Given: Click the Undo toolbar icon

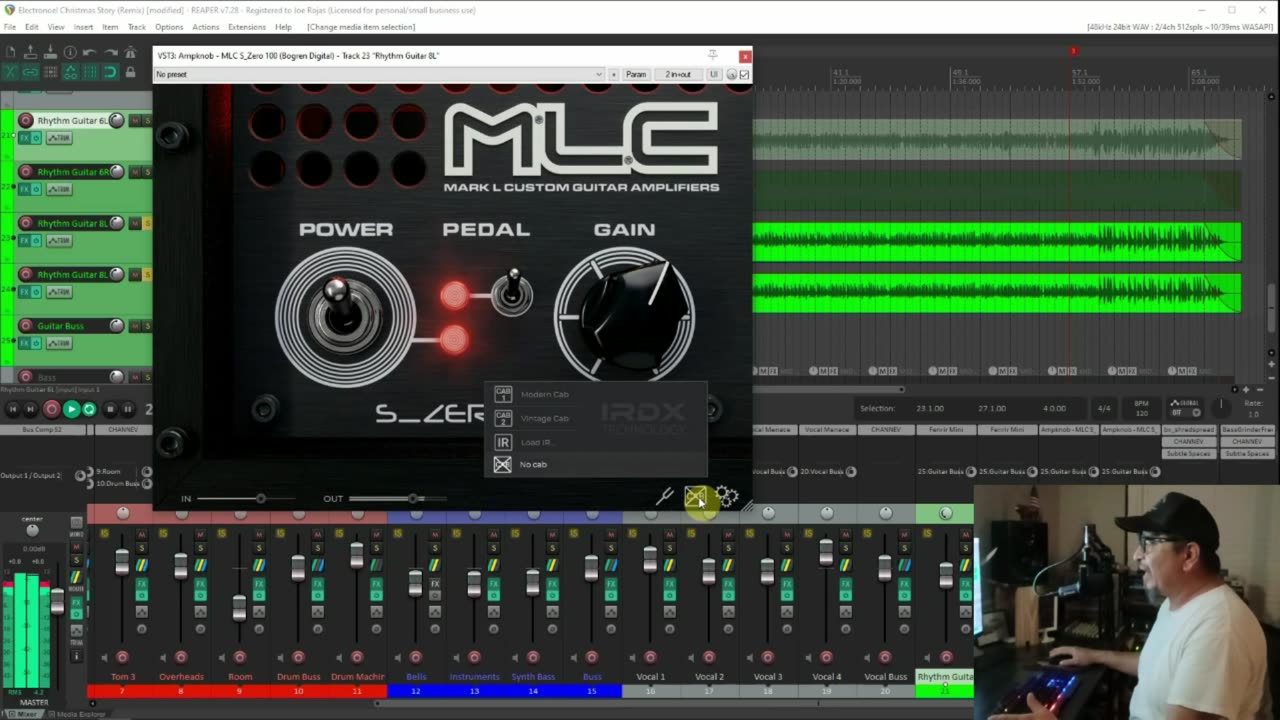Looking at the screenshot, I should 90,52.
